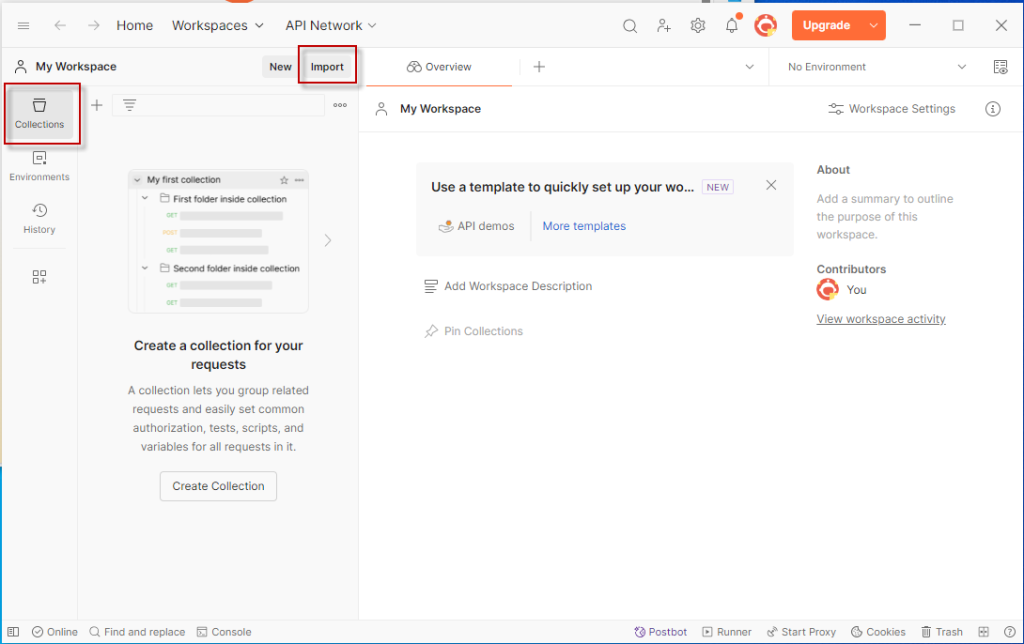Image resolution: width=1024 pixels, height=644 pixels.
Task: Open the two-pane layout icon
Action: pyautogui.click(x=984, y=632)
